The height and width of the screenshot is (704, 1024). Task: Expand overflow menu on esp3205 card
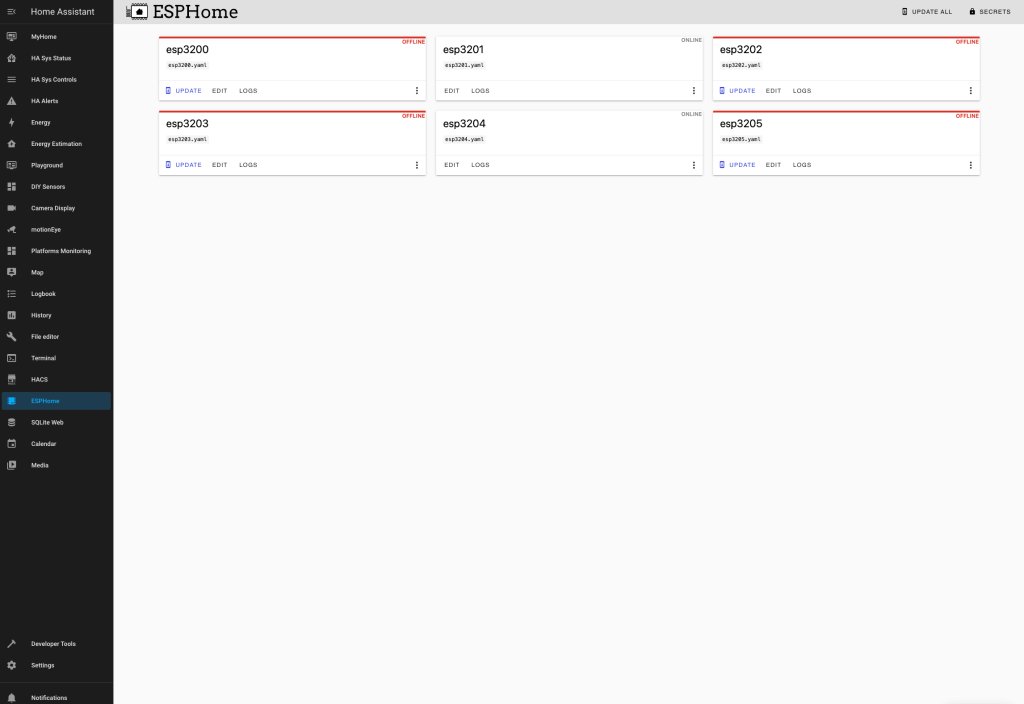point(970,165)
